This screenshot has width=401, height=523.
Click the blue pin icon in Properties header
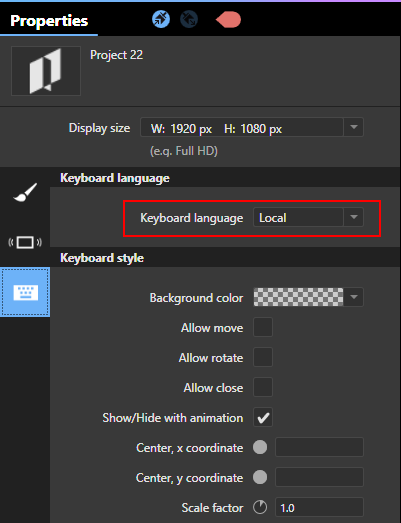tap(161, 19)
